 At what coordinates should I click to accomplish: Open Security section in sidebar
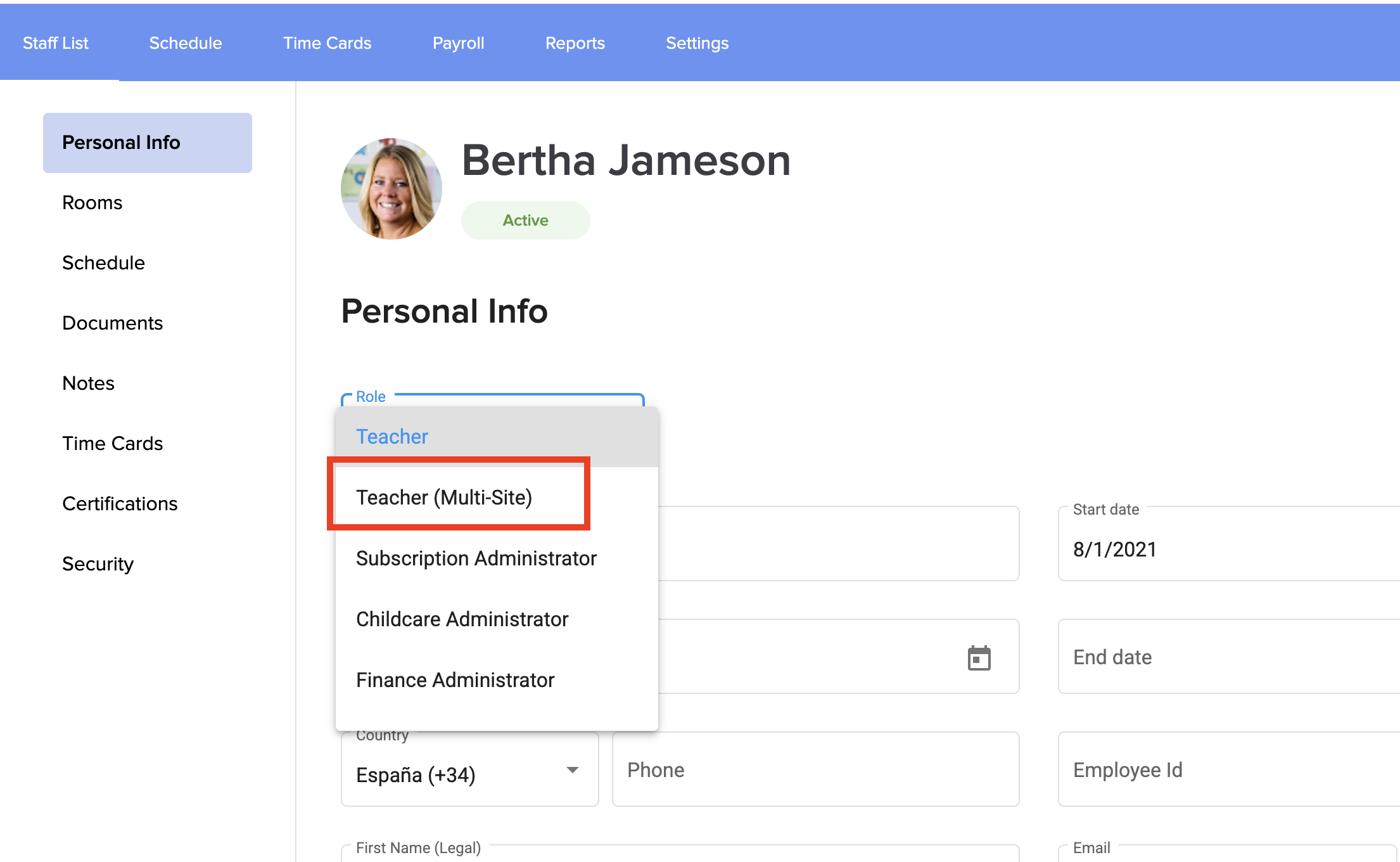tap(98, 564)
